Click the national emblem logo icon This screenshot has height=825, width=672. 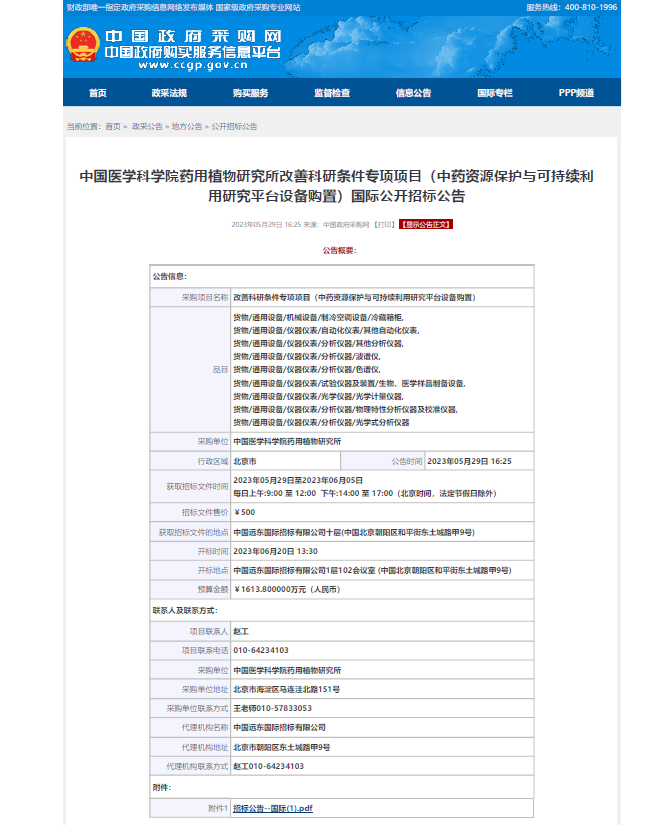click(83, 45)
